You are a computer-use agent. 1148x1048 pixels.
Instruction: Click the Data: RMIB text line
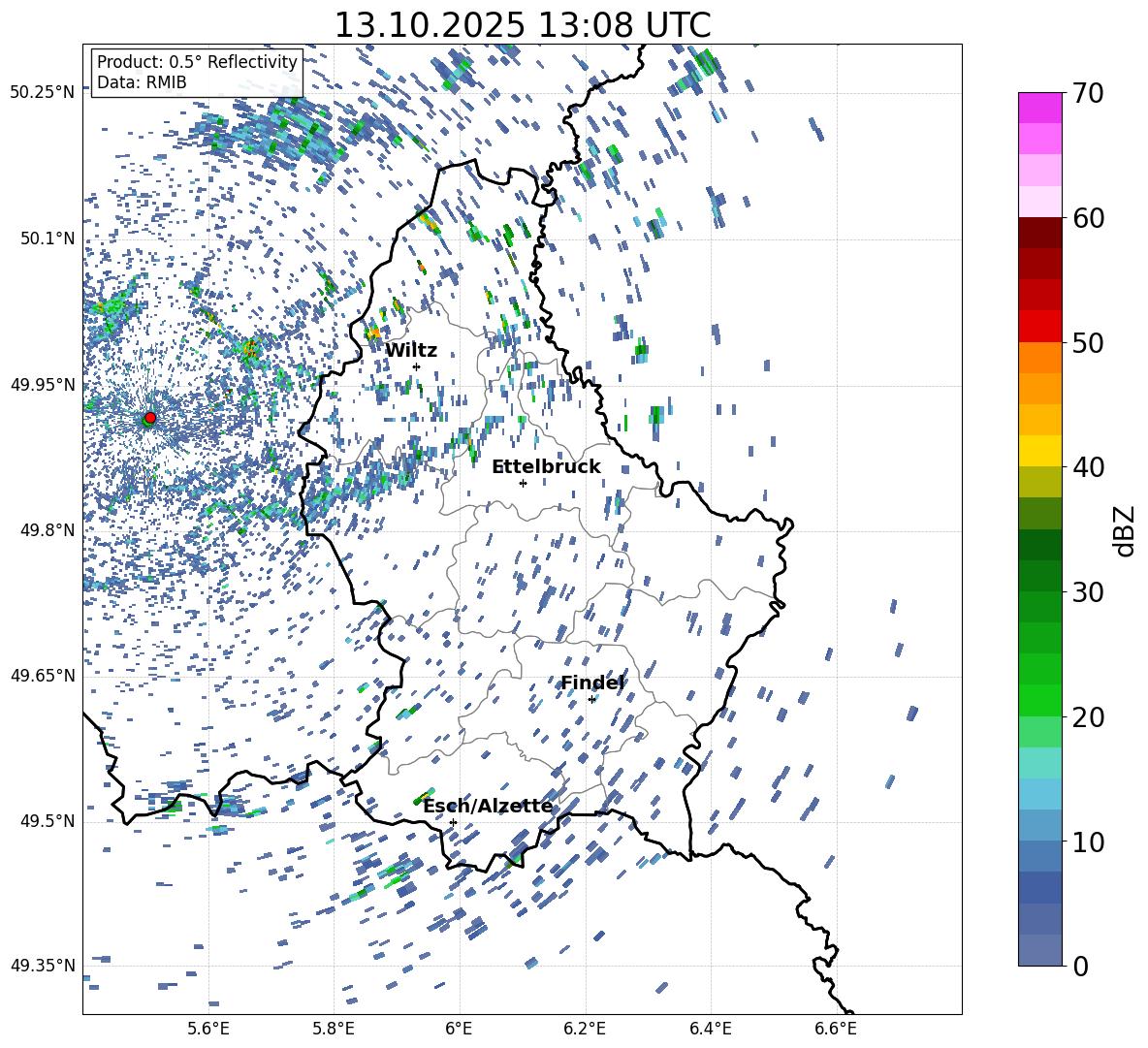point(142,83)
